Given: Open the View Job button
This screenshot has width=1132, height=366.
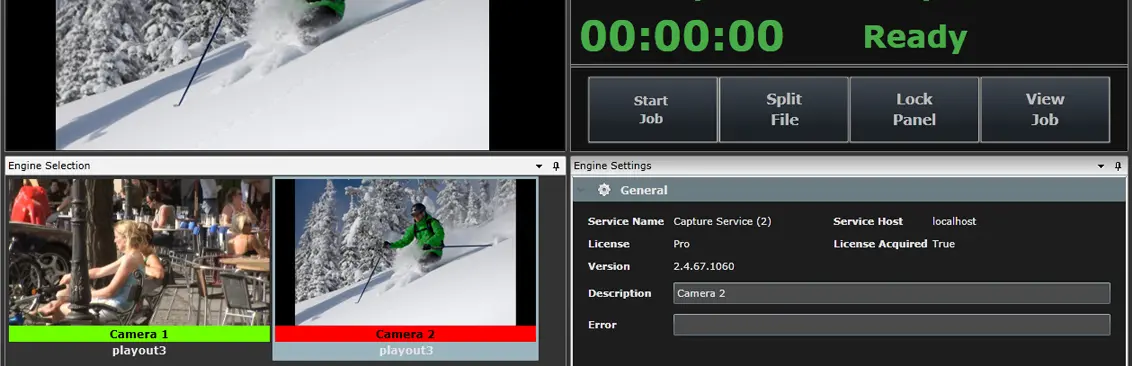Looking at the screenshot, I should tap(1045, 110).
